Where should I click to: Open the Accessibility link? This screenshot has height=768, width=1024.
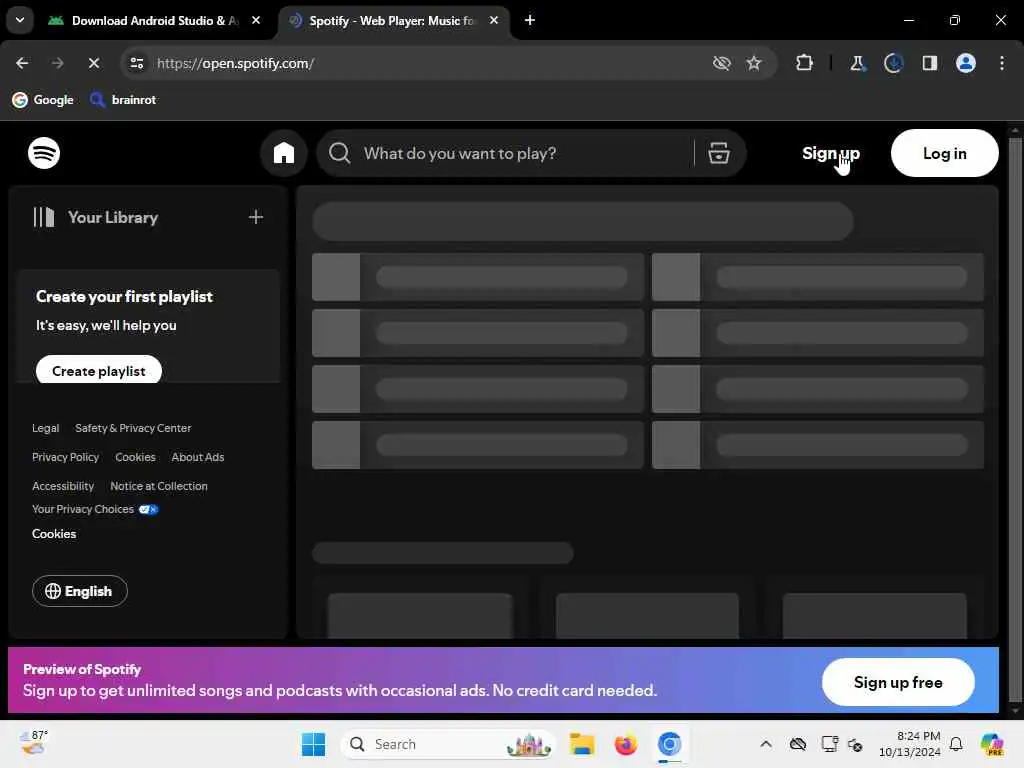(63, 486)
